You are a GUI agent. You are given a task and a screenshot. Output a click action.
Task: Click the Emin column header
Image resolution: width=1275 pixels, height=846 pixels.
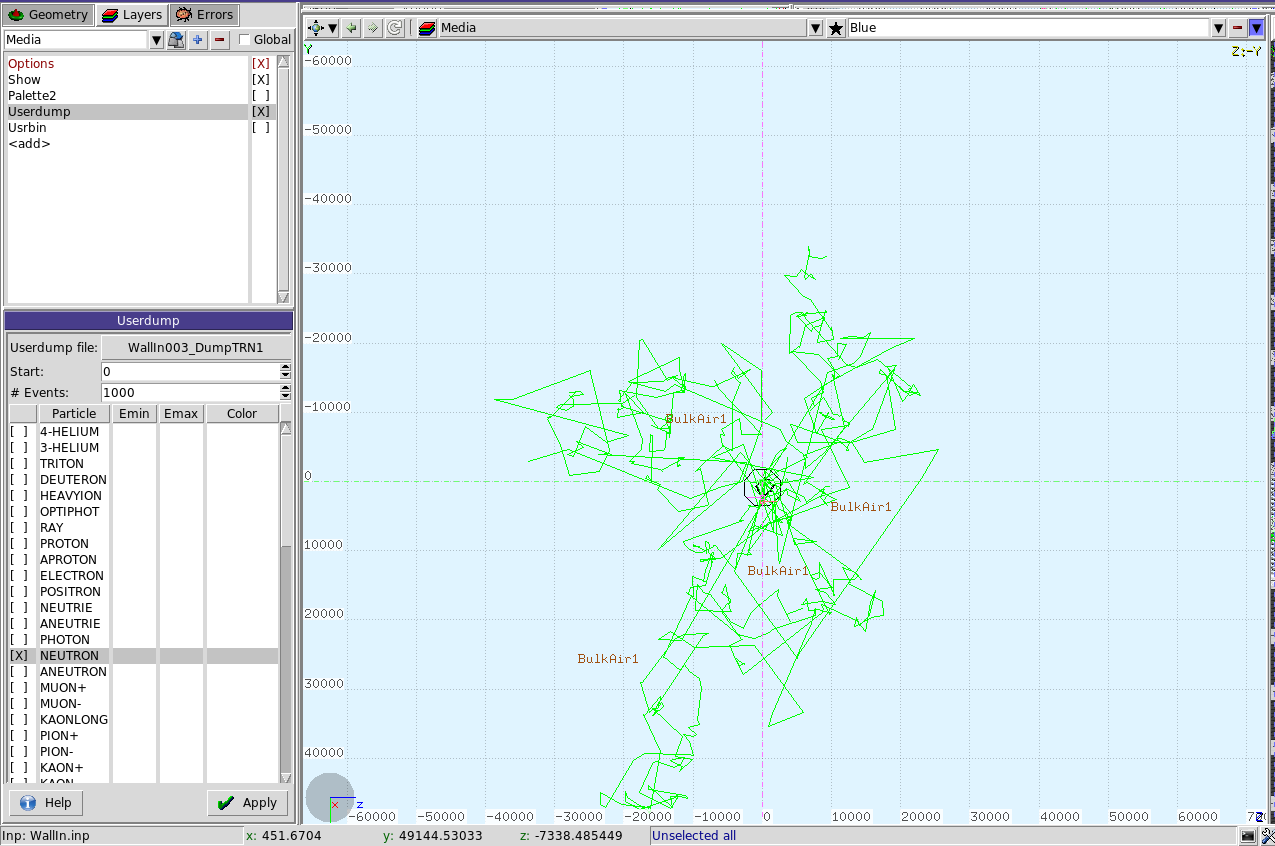(x=134, y=414)
